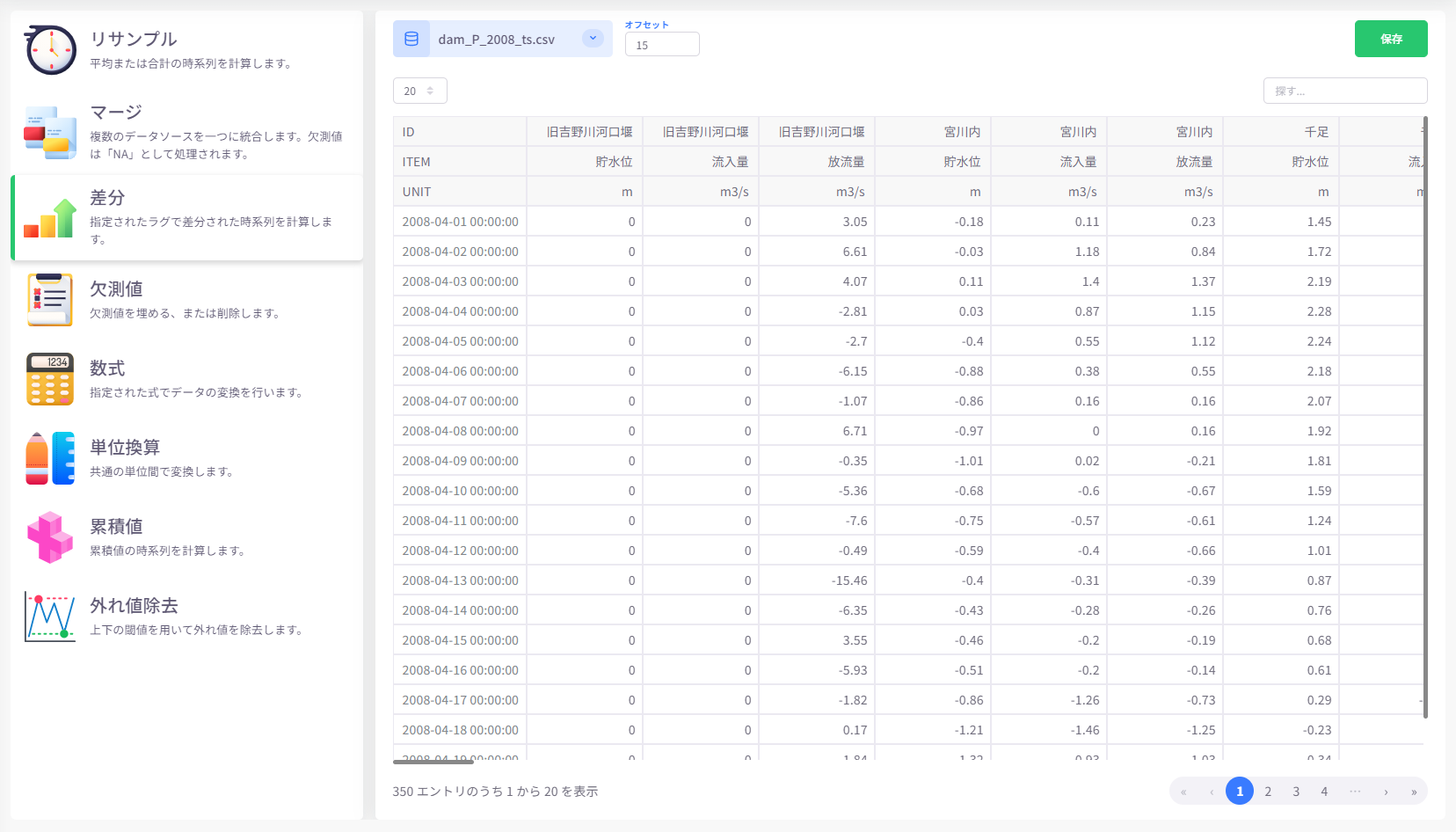Viewport: 1456px width, 832px height.
Task: Click the UNIT header row label
Action: pyautogui.click(x=460, y=192)
